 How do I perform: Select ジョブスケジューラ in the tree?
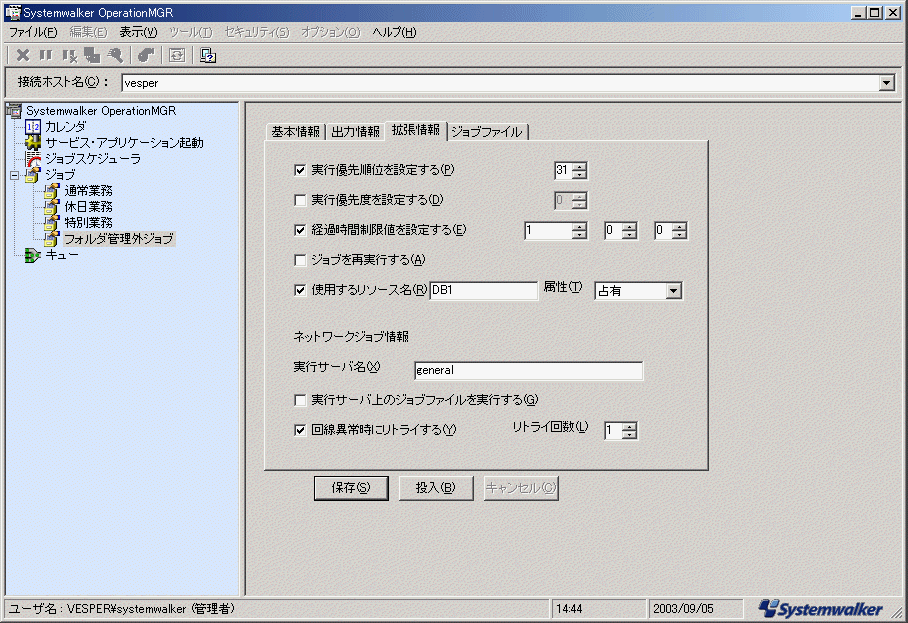click(93, 159)
